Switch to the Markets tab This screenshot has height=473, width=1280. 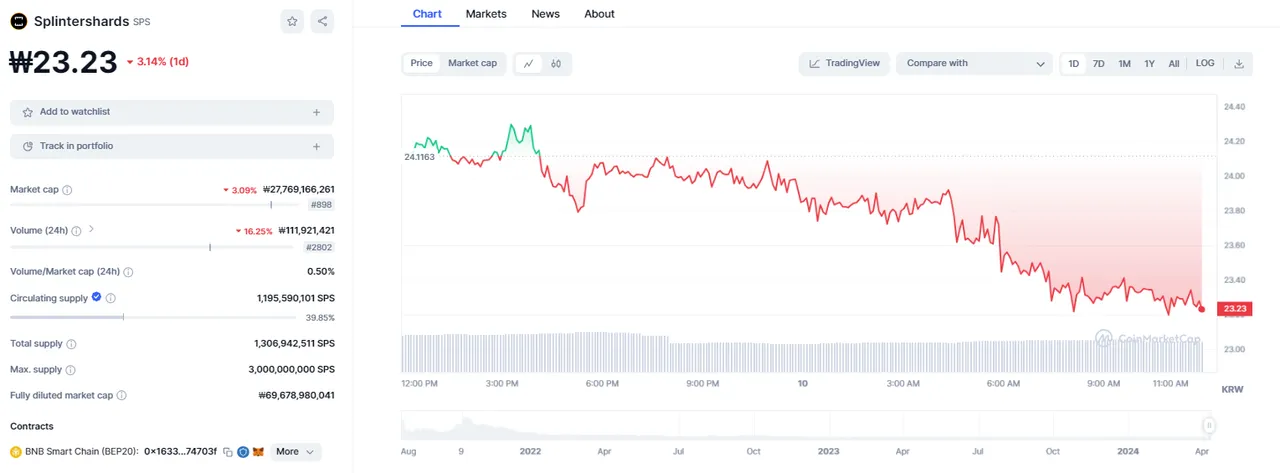pos(486,14)
